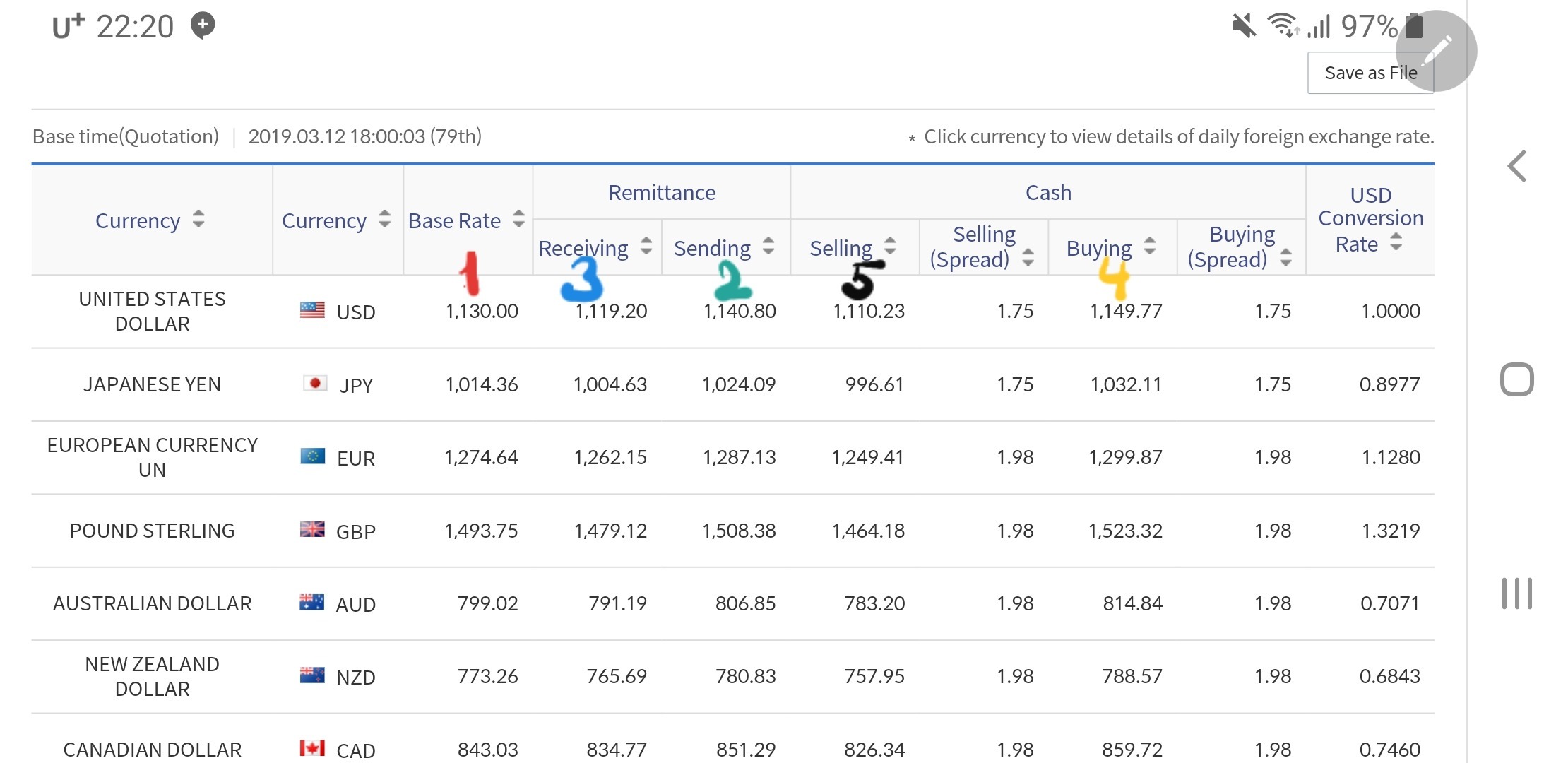
Task: Sort by Base Rate column arrows
Action: tap(518, 220)
